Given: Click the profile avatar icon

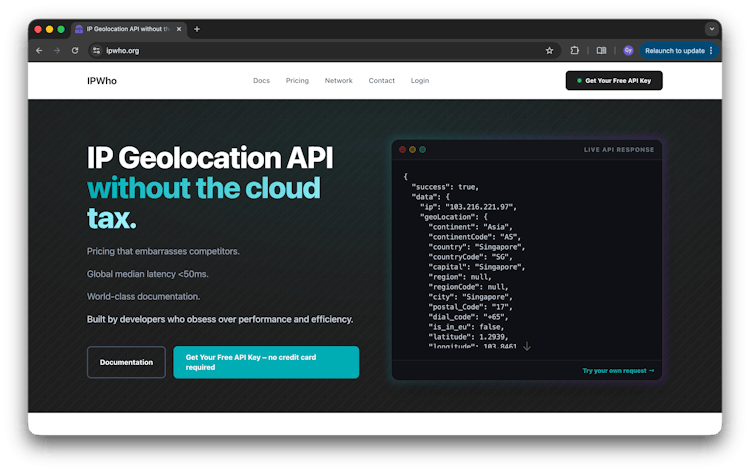Looking at the screenshot, I should pos(628,50).
